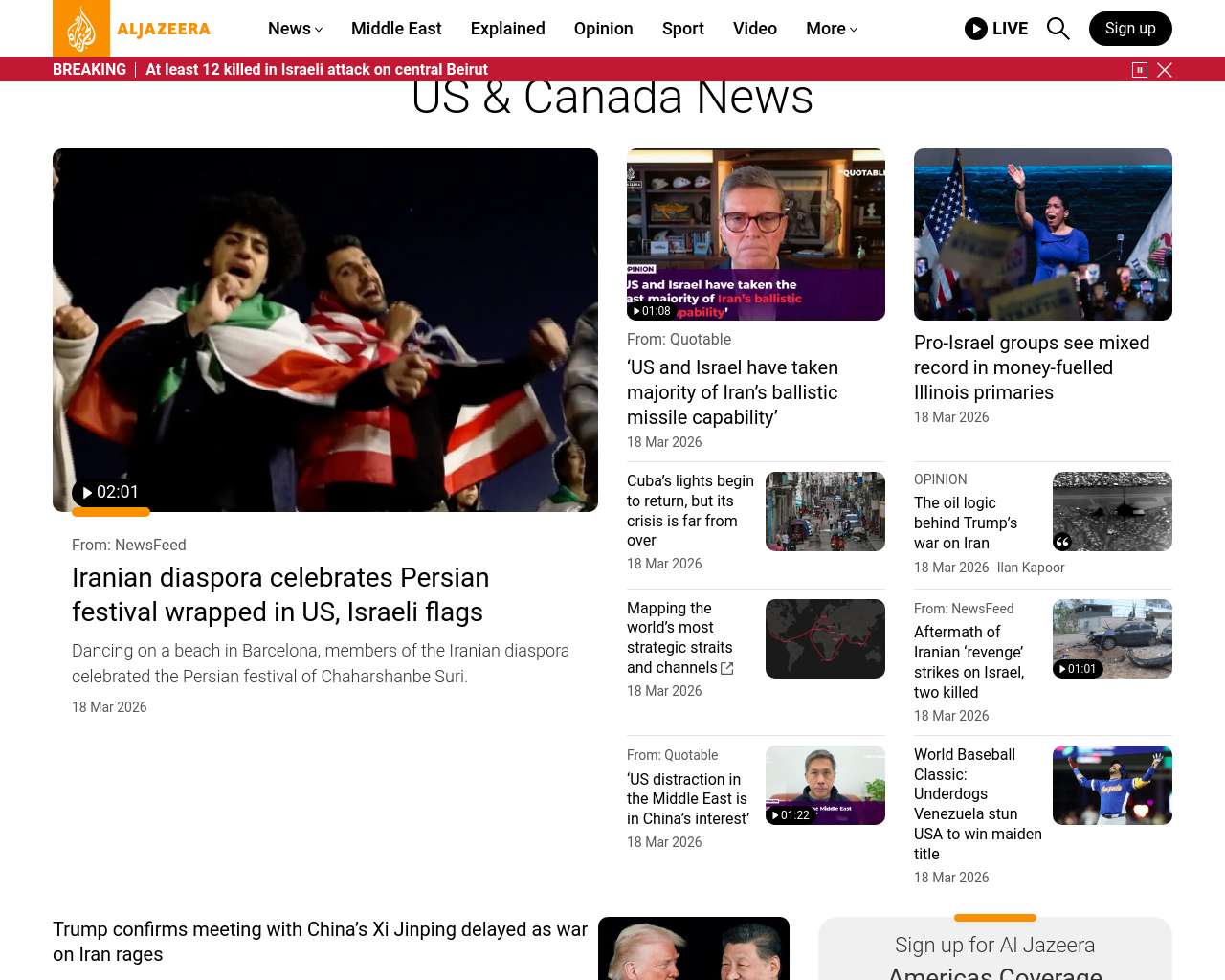Image resolution: width=1225 pixels, height=980 pixels.
Task: Close the breaking news banner
Action: tap(1165, 70)
